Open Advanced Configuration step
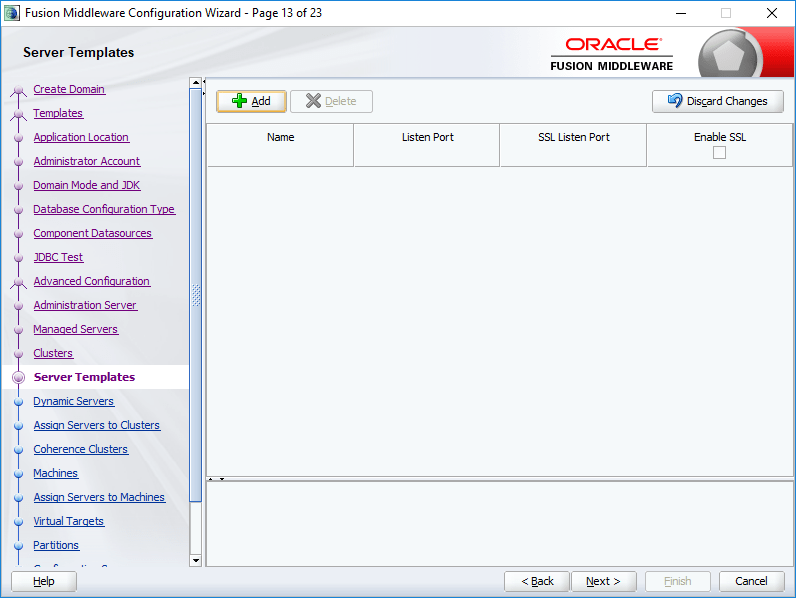Viewport: 796px width, 598px height. click(x=92, y=281)
